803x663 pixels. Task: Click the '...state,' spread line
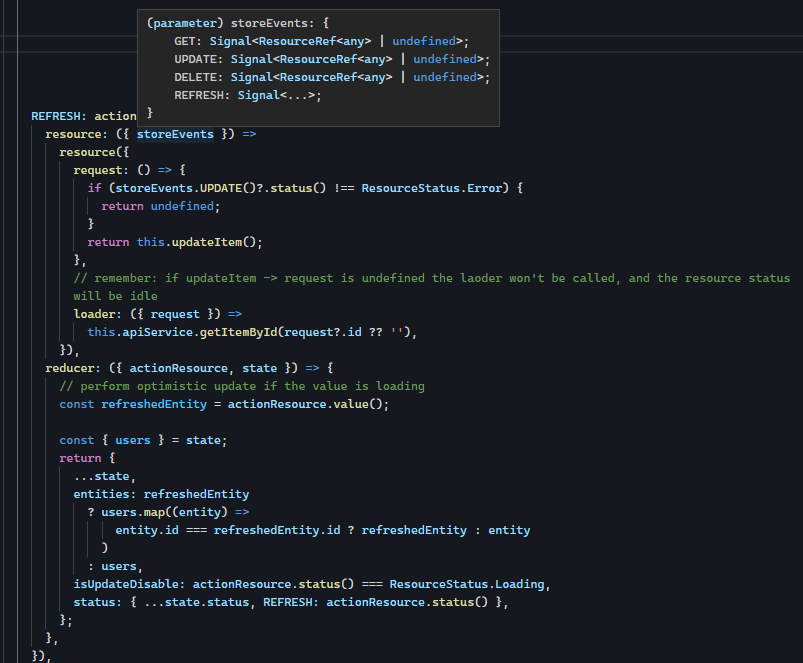coord(104,476)
